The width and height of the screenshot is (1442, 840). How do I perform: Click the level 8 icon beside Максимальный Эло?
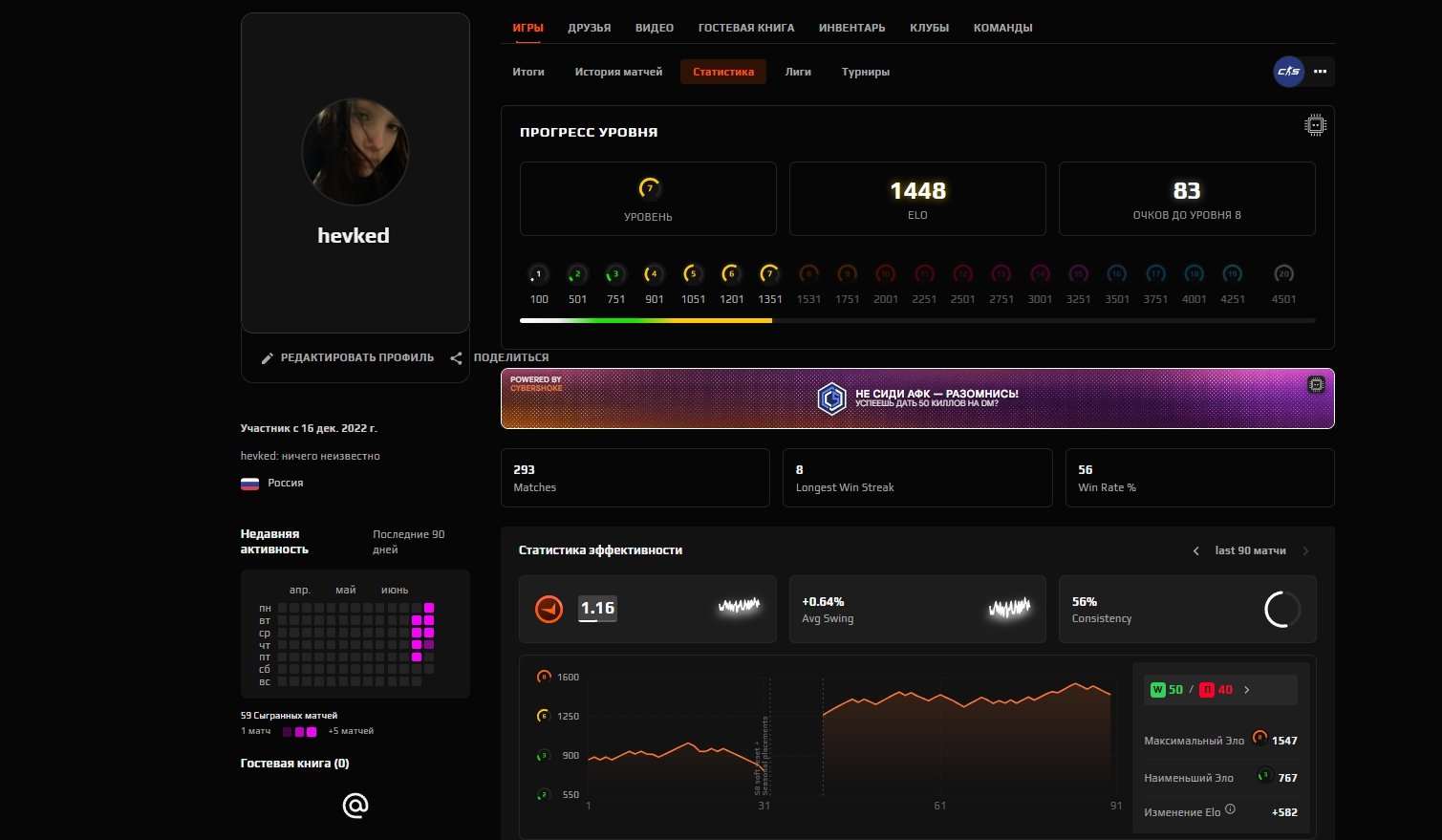(1259, 738)
